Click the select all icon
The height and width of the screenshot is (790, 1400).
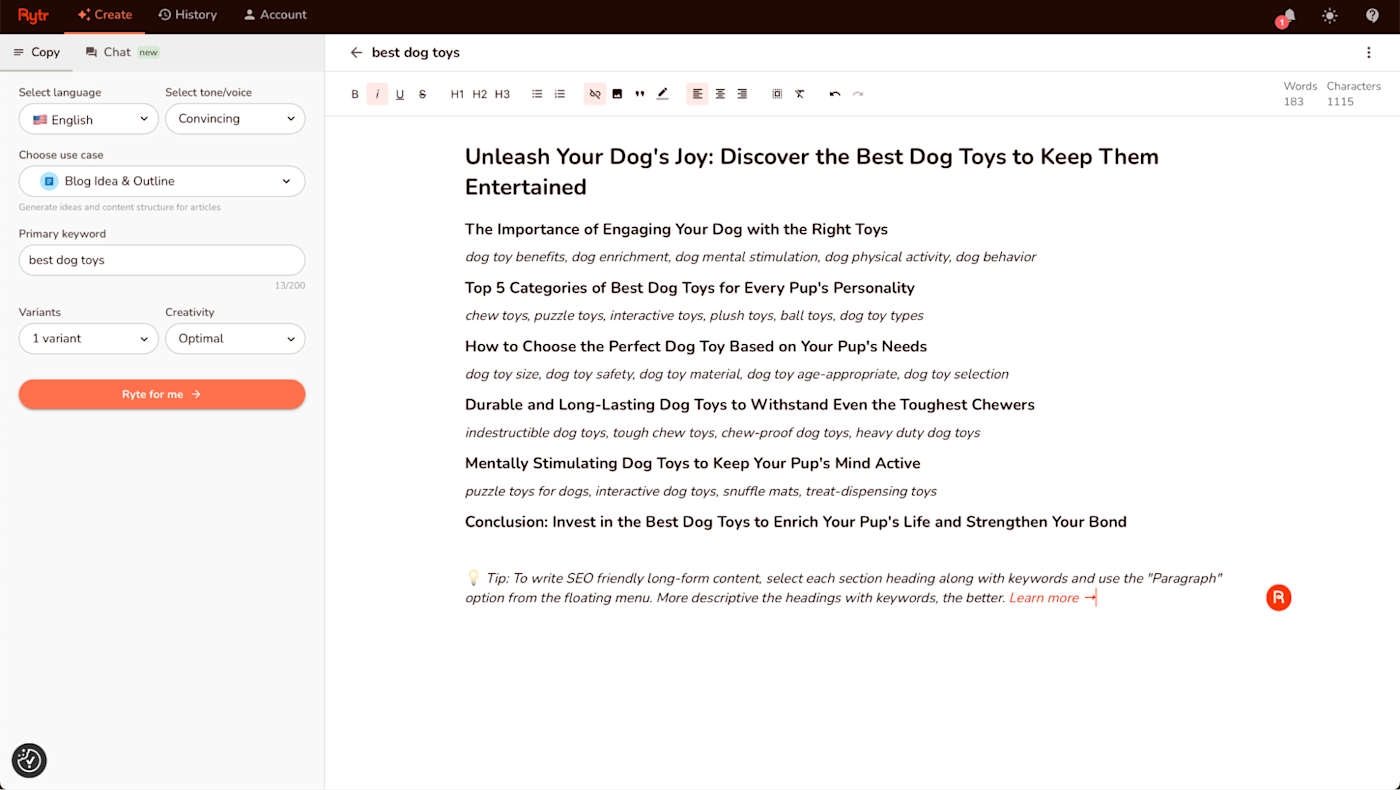point(777,94)
